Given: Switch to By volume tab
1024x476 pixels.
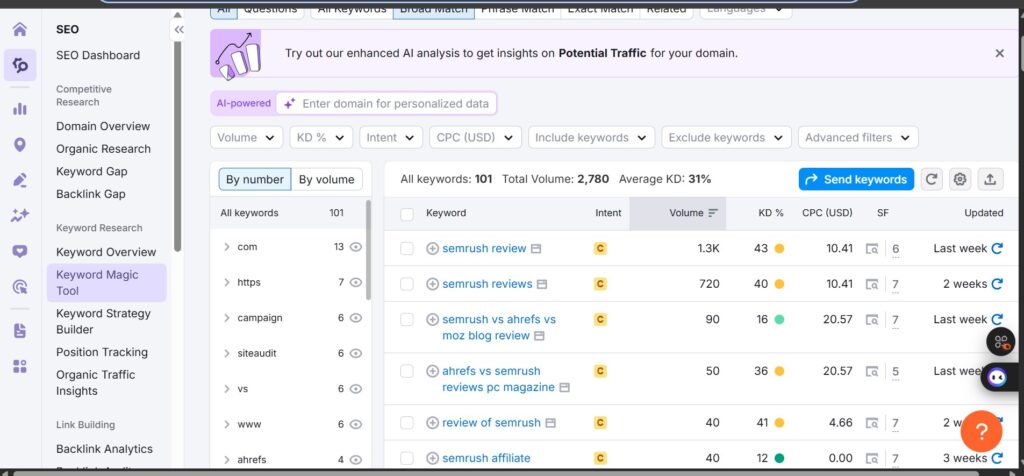Looking at the screenshot, I should 327,180.
